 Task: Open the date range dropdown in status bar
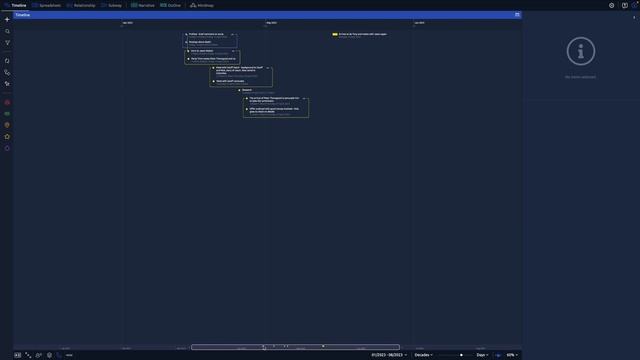pos(389,355)
